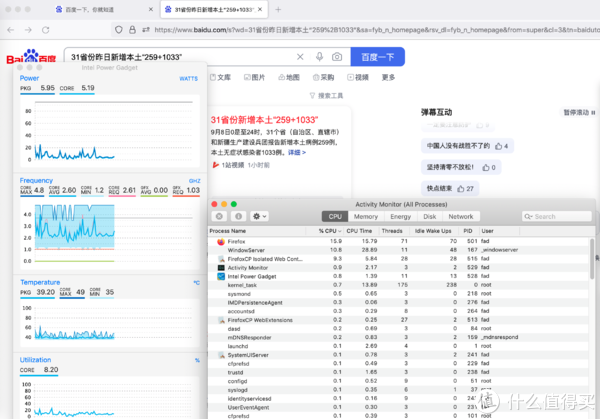The height and width of the screenshot is (419, 600).
Task: Sort by the Threads column header
Action: coord(392,231)
